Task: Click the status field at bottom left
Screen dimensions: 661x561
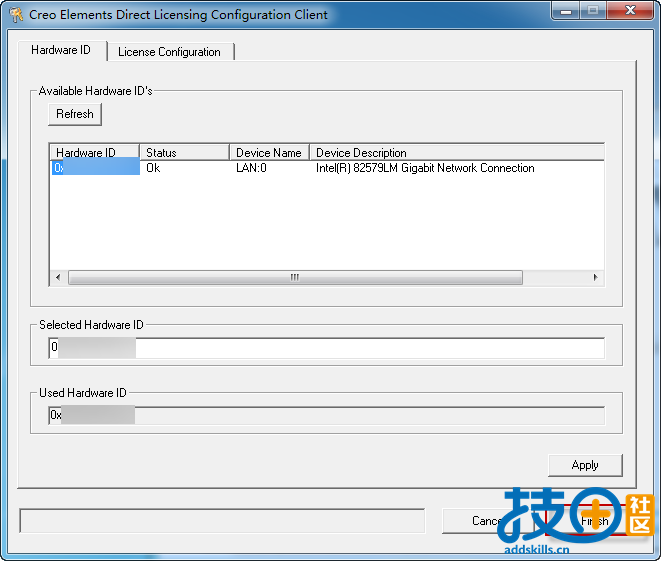Action: pyautogui.click(x=222, y=521)
